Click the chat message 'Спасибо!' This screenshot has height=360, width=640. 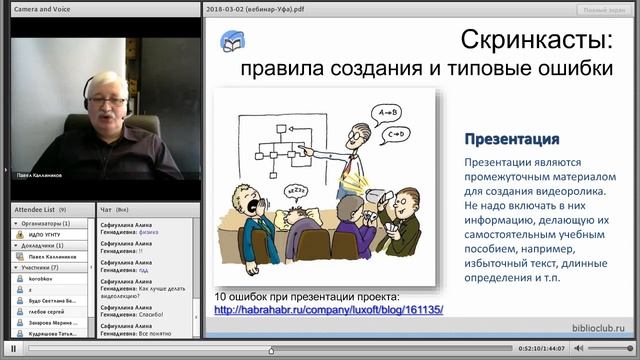click(x=151, y=315)
